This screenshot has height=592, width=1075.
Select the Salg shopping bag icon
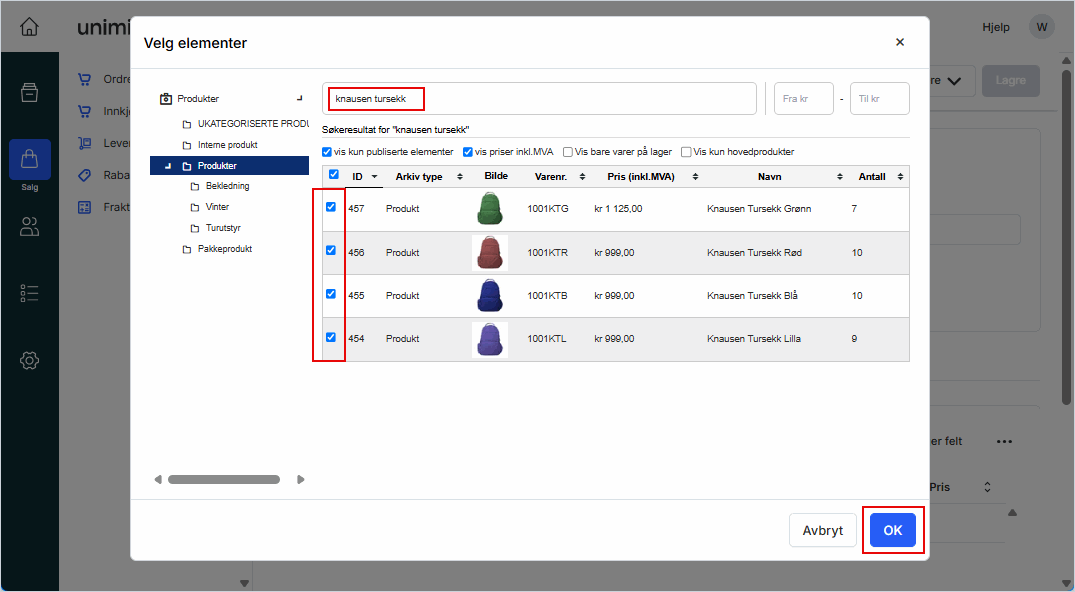coord(29,160)
